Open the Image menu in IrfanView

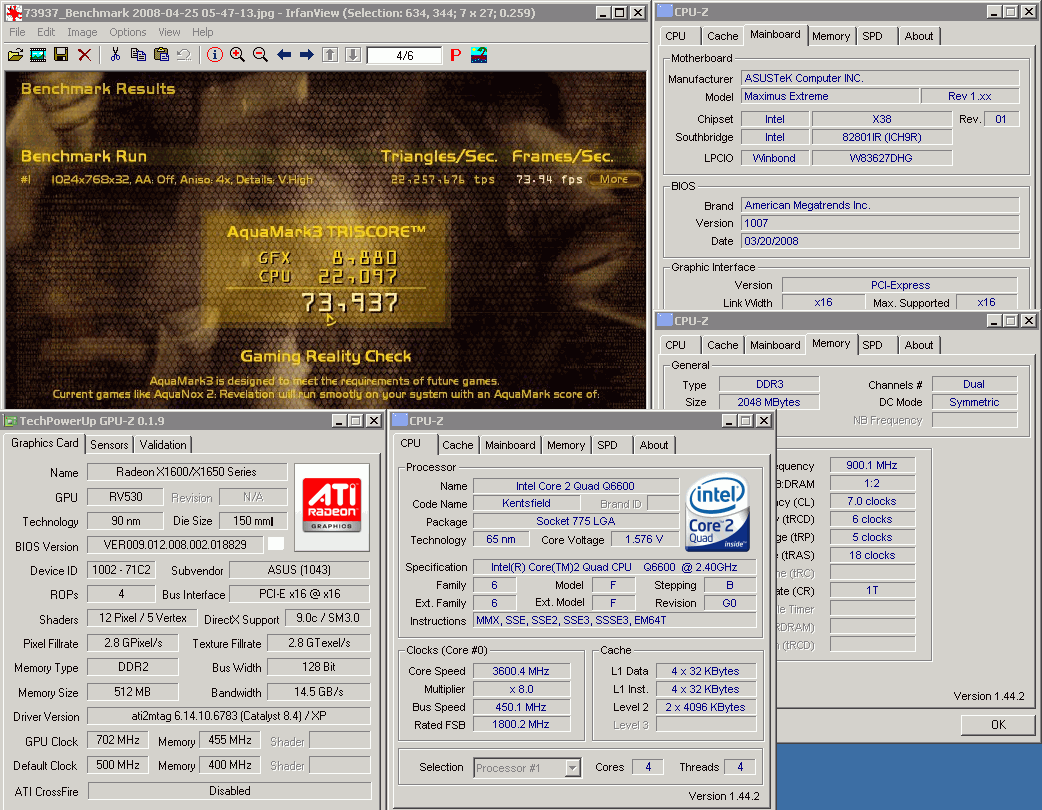(x=82, y=32)
